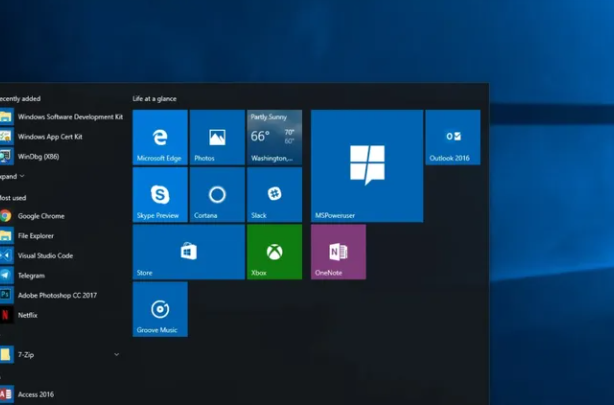Launch the Groove Music tile

160,309
